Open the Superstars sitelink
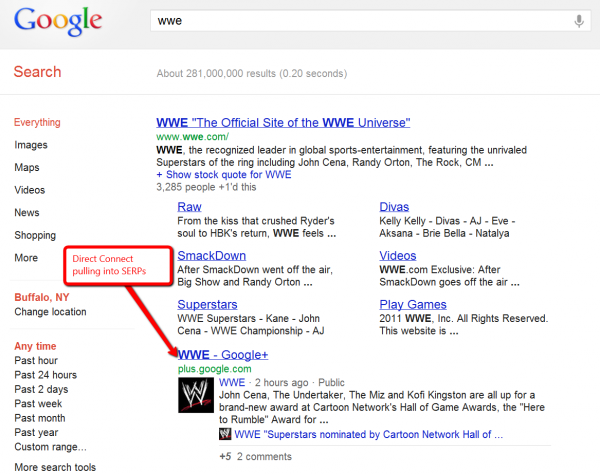Screen dimensions: 600x474 pos(207,305)
